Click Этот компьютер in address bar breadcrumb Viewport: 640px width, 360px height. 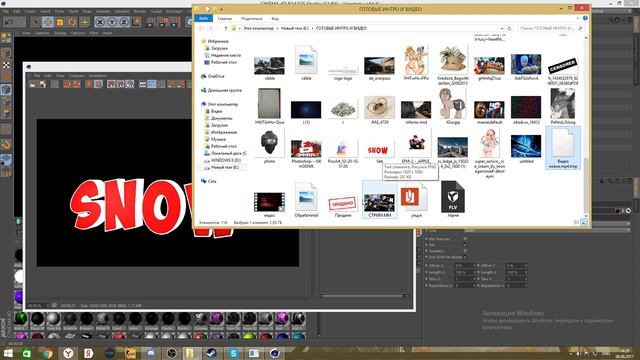258,28
